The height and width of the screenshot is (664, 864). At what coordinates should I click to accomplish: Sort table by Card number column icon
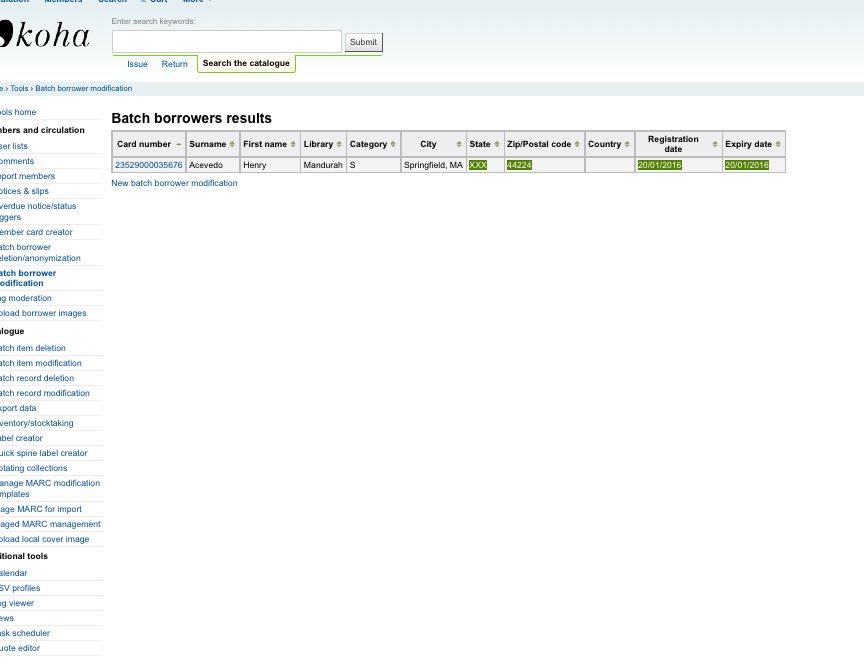(179, 144)
